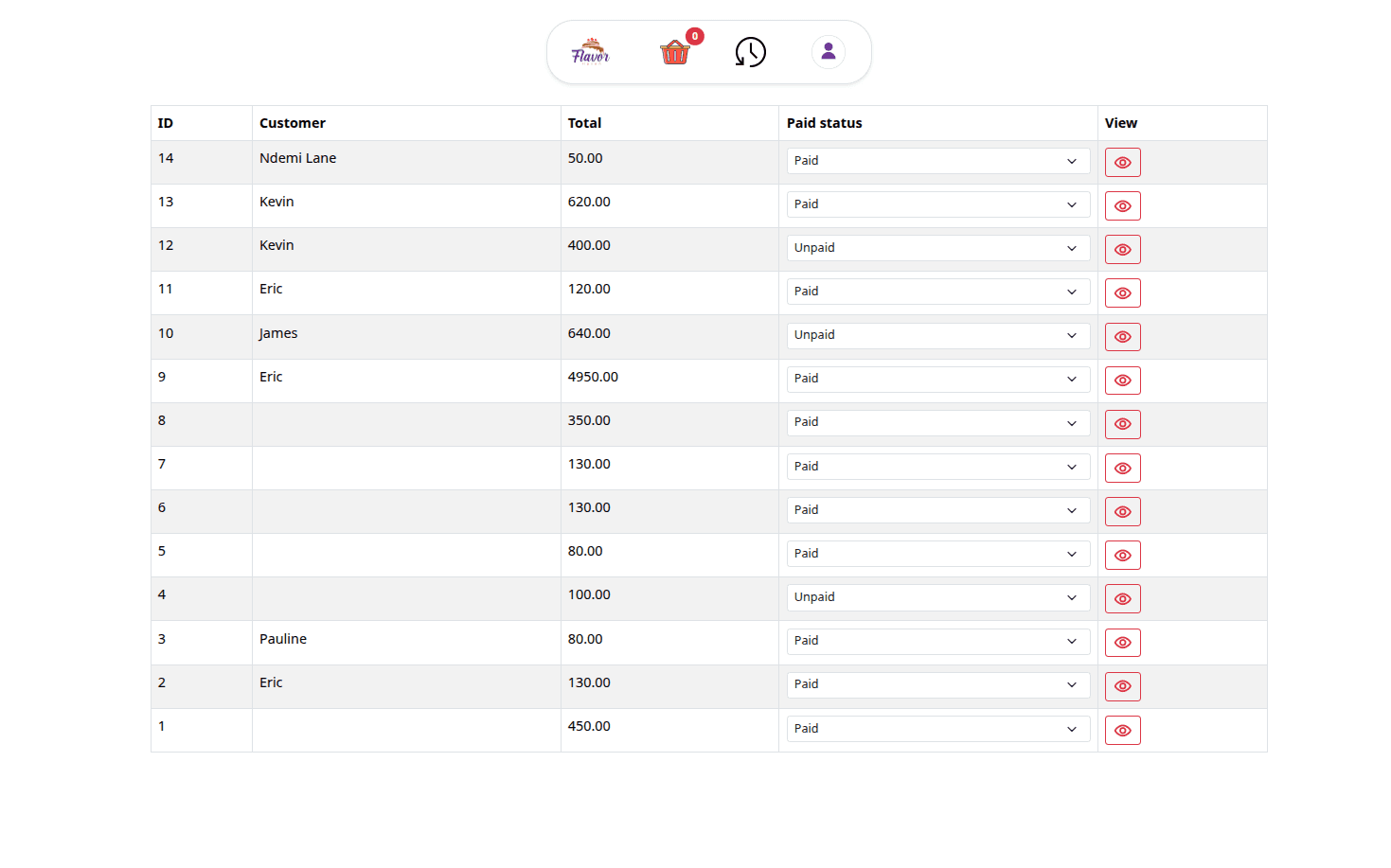Open the shopping cart with 0 items

[x=674, y=52]
